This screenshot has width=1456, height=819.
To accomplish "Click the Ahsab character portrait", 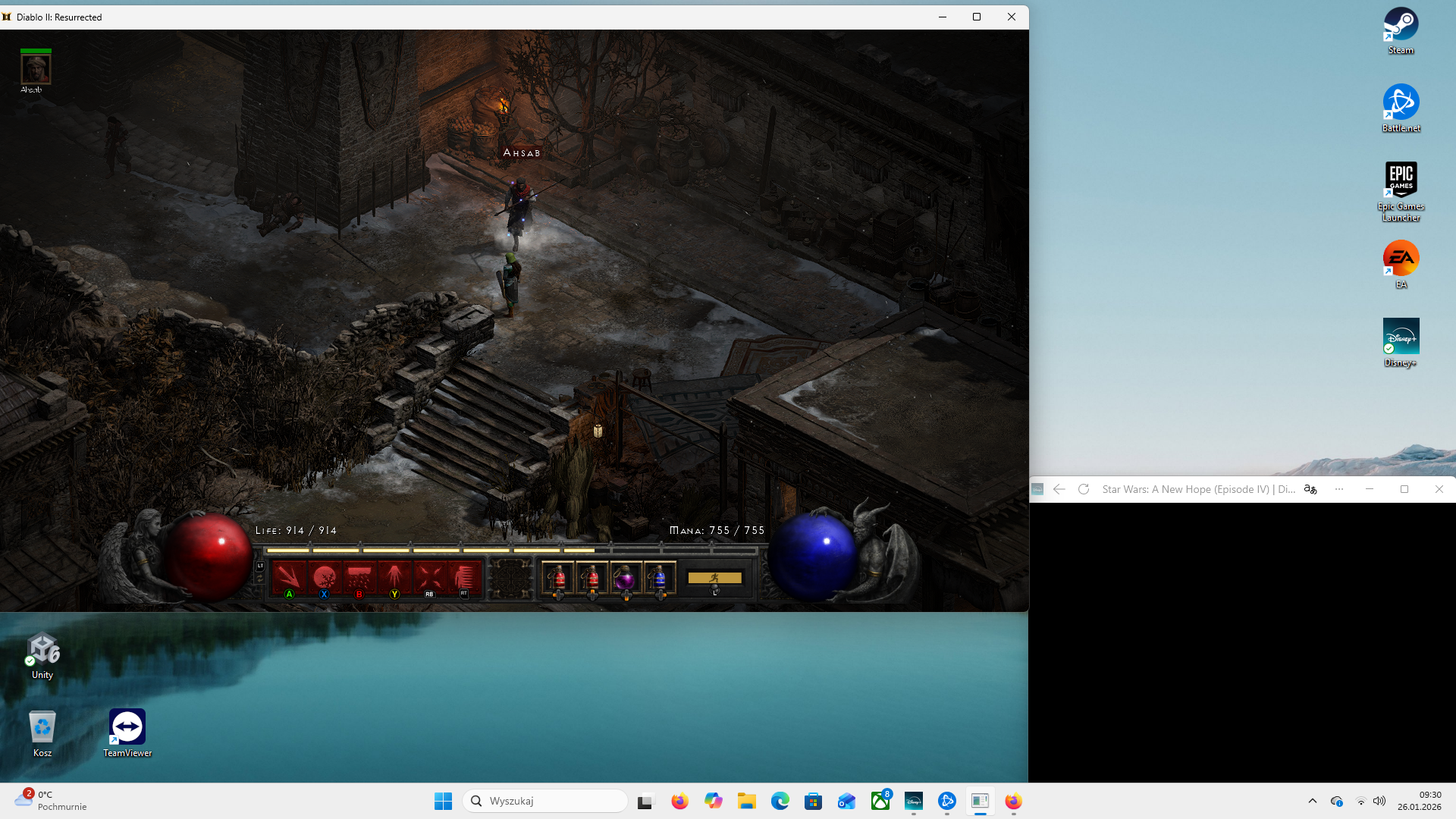I will 36,70.
